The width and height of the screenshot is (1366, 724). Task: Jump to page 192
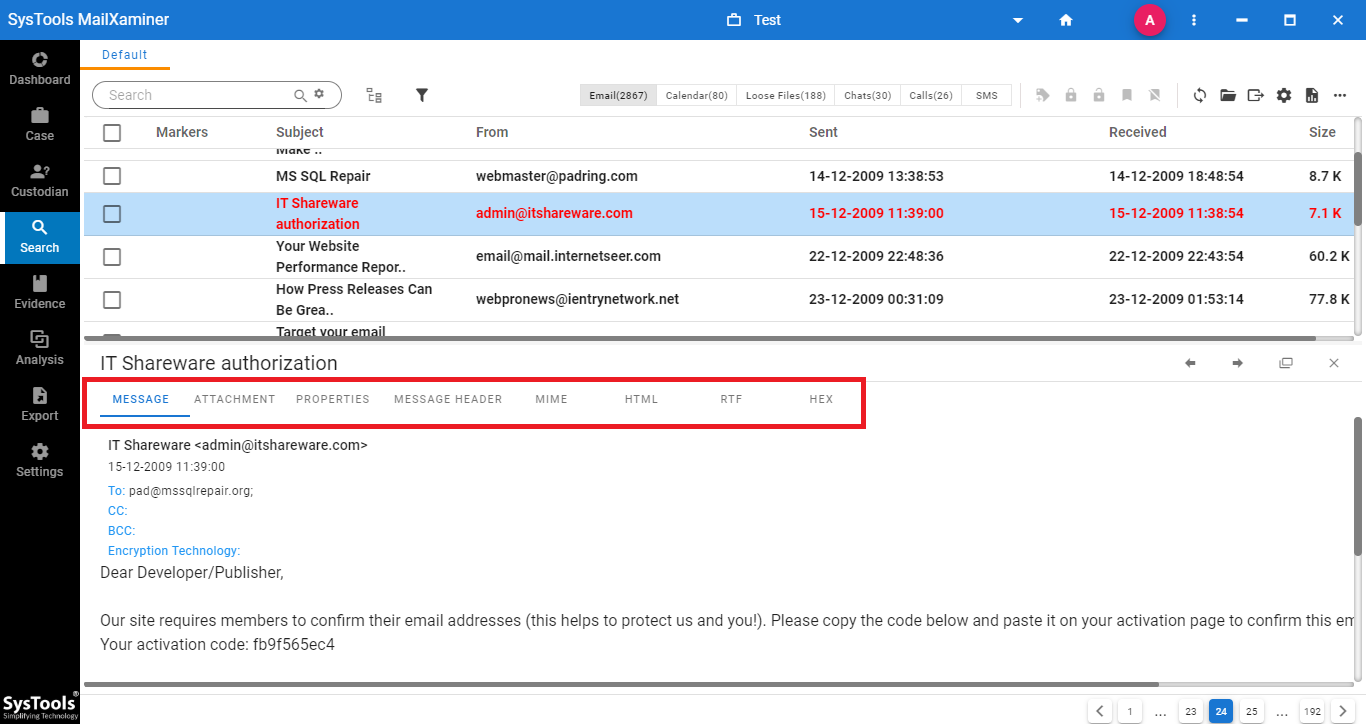1312,711
